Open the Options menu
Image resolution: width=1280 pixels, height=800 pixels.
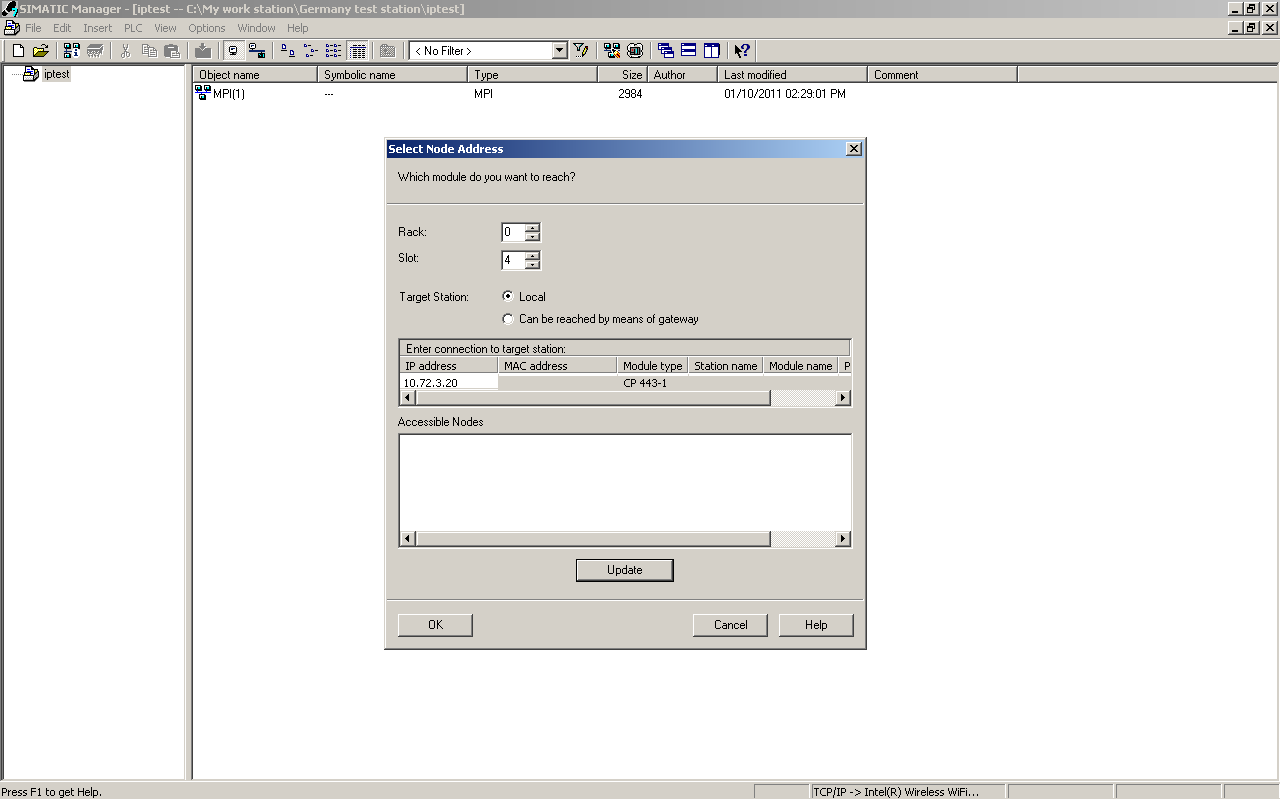pos(207,28)
